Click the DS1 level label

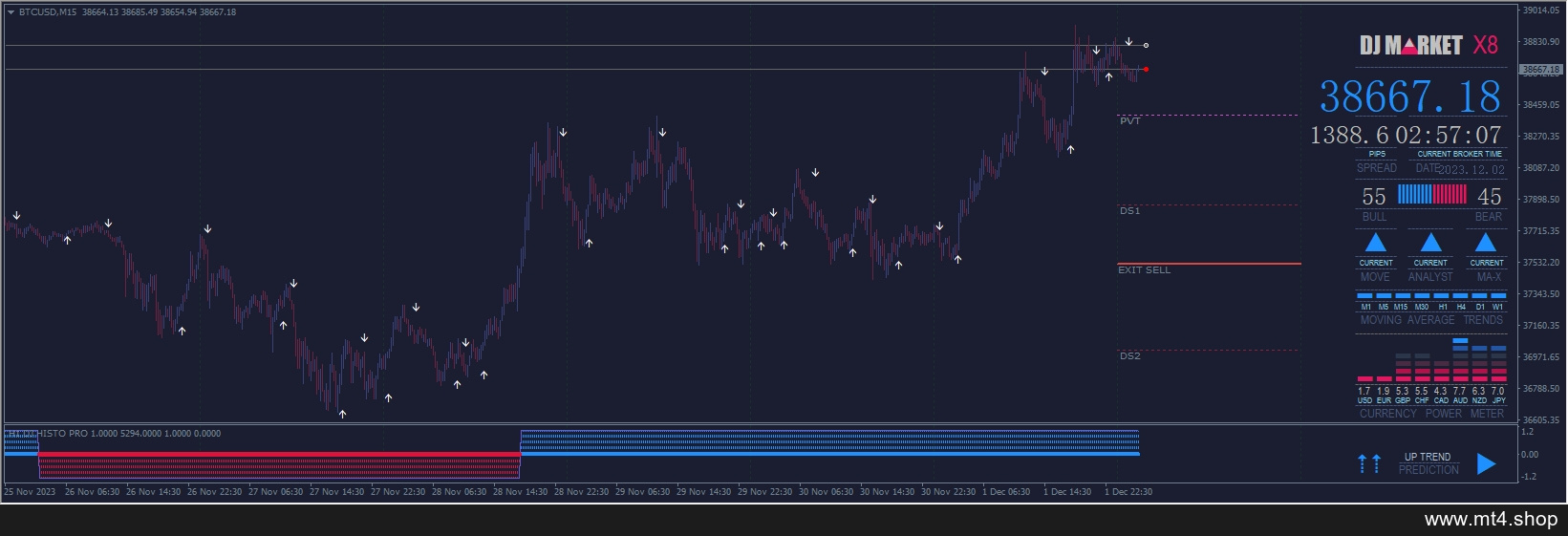1130,211
